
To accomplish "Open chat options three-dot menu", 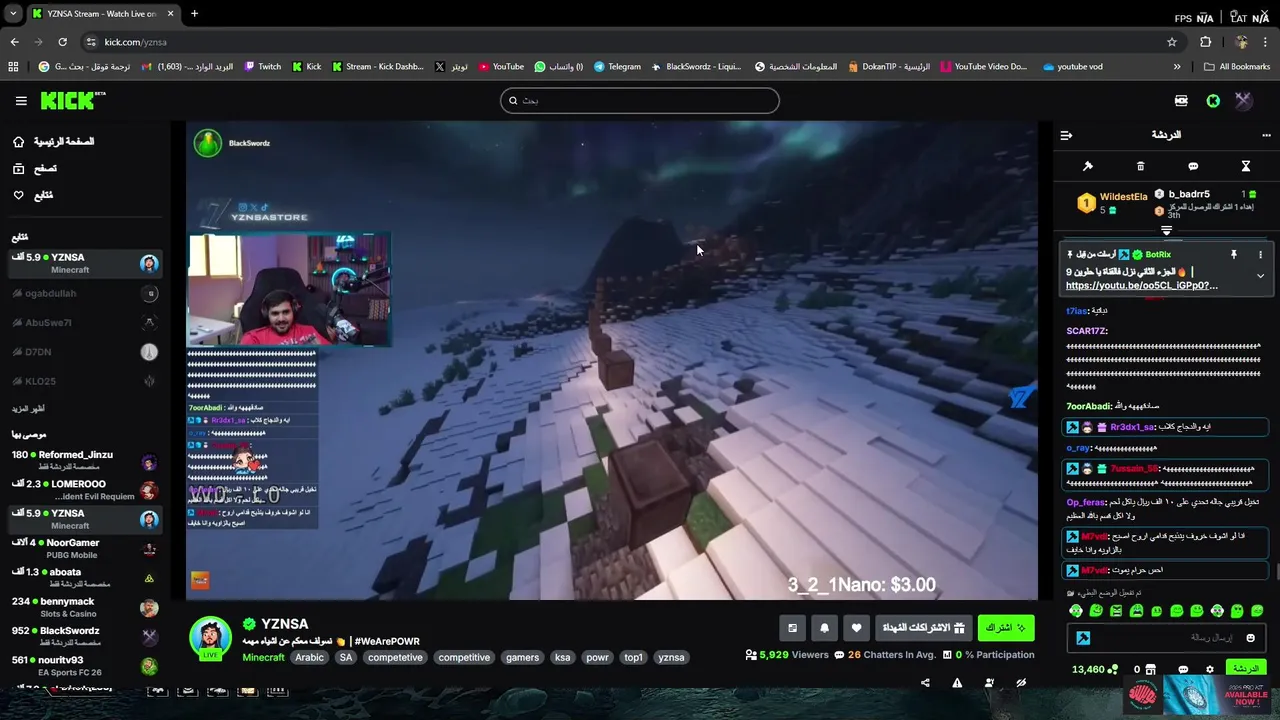I will [x=1266, y=135].
